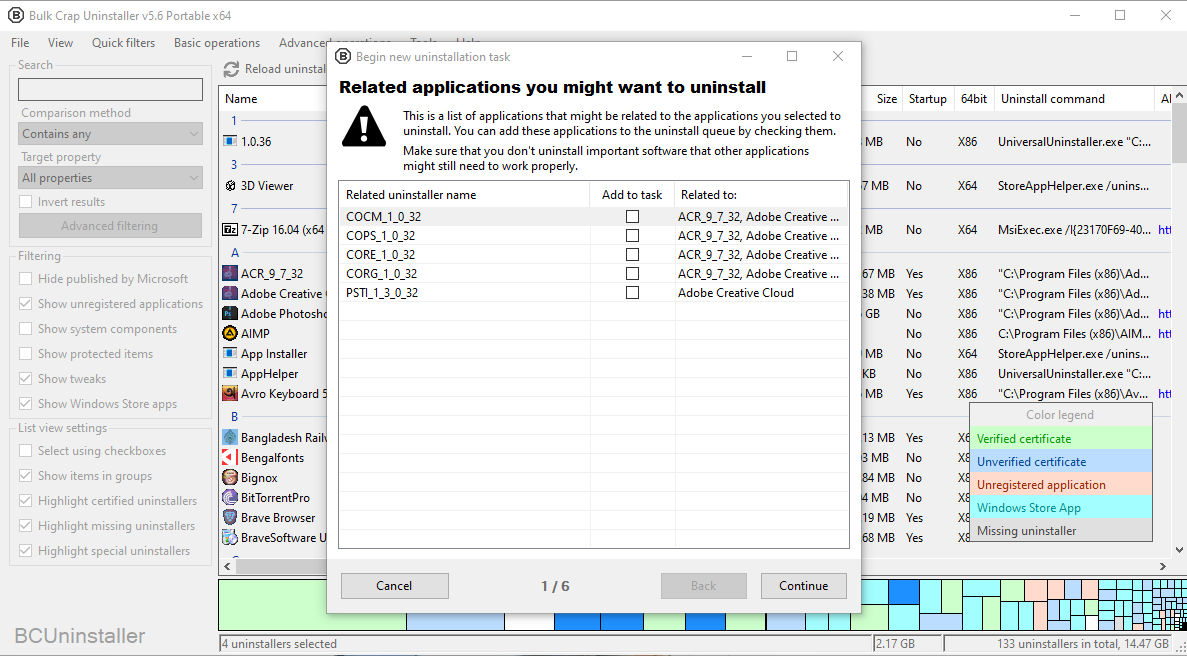Click the ACR_9_7_32 application icon
The width and height of the screenshot is (1187, 656).
(x=230, y=273)
